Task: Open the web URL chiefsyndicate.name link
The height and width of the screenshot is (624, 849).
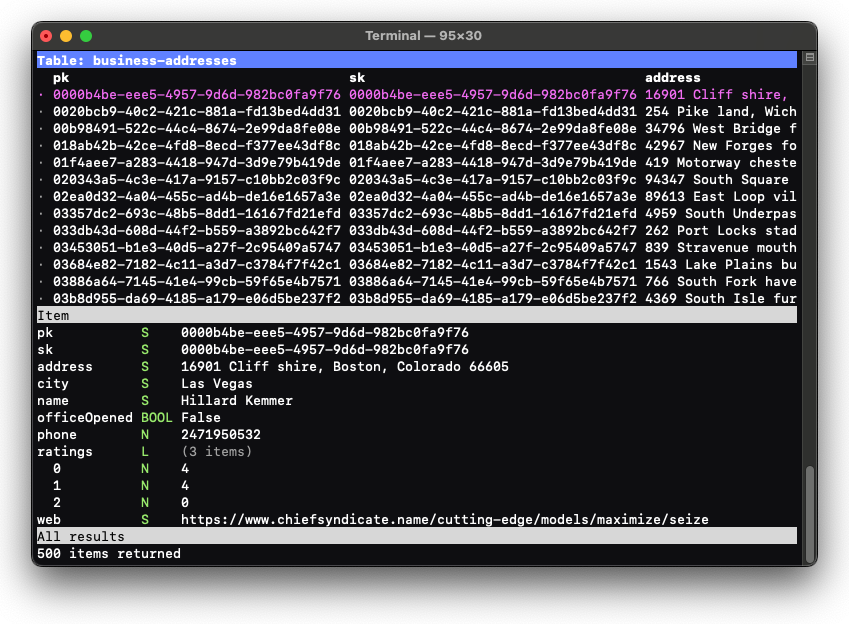Action: click(x=444, y=519)
